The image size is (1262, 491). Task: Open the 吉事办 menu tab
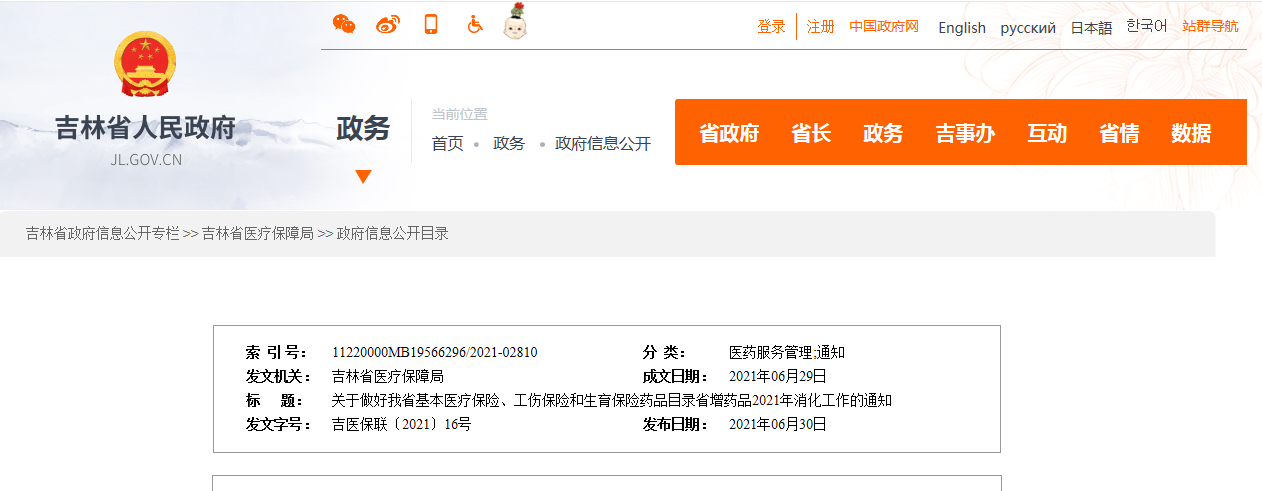(965, 133)
